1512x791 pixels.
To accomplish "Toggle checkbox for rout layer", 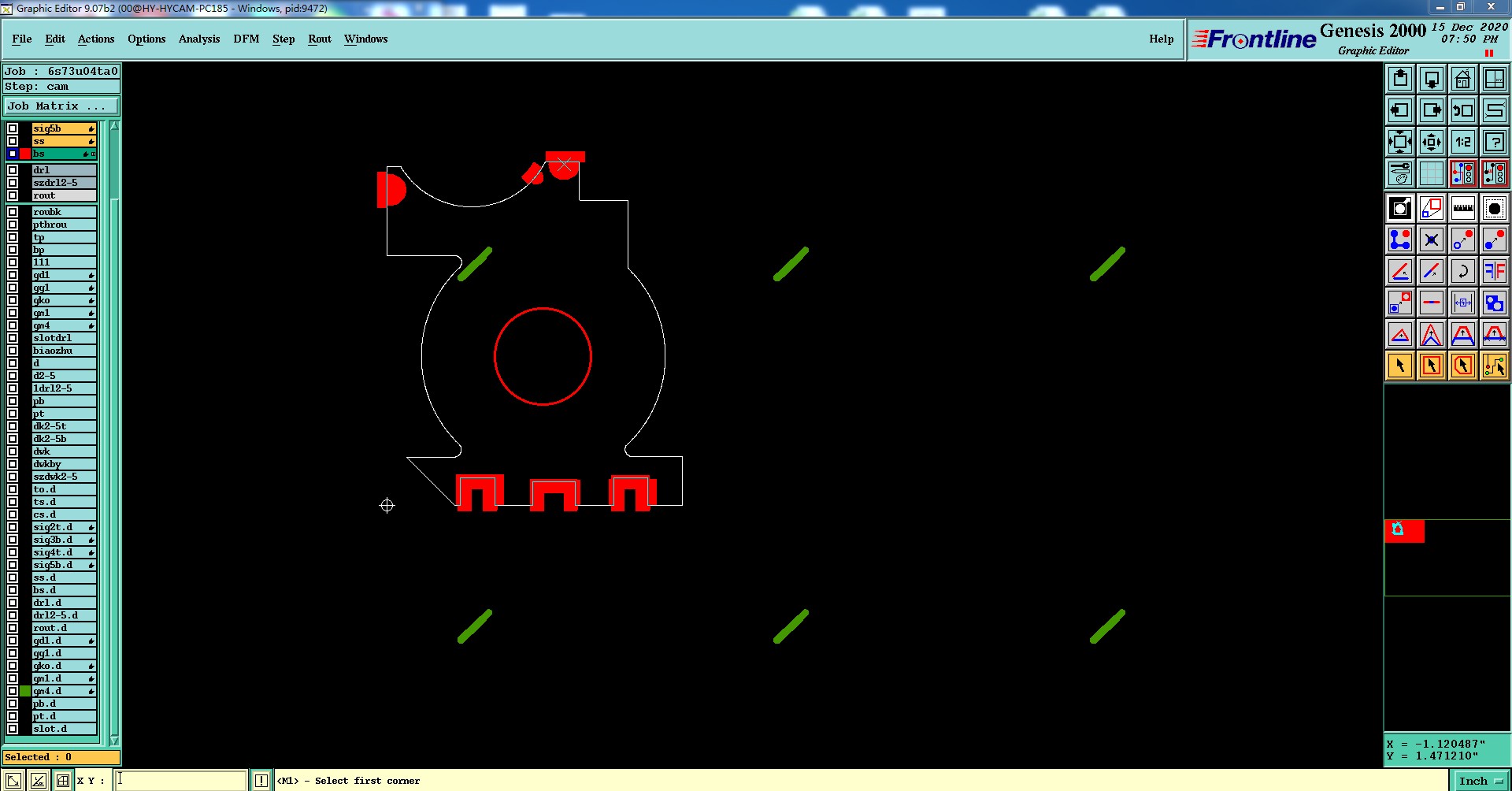I will (x=13, y=195).
